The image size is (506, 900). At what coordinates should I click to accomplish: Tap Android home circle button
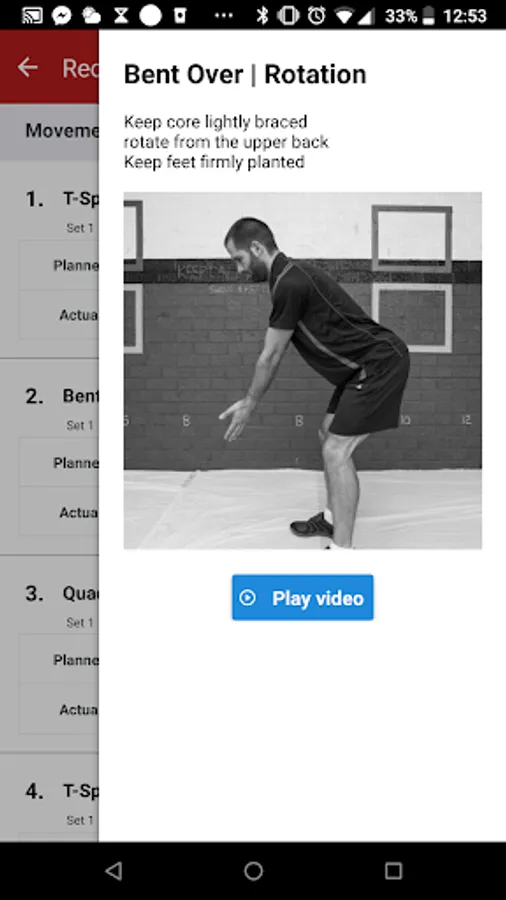(253, 871)
